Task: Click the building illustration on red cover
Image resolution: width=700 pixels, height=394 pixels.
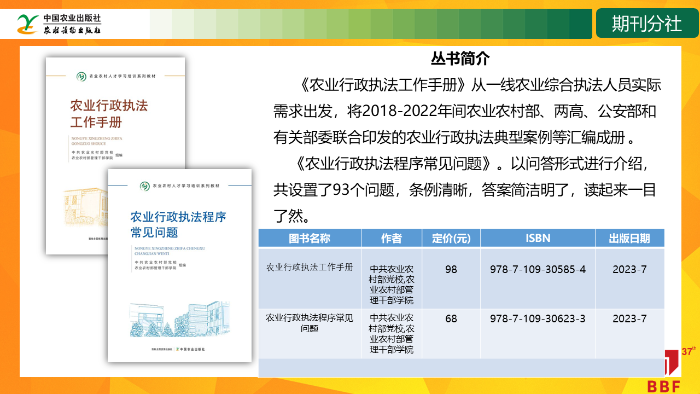Action: pyautogui.click(x=85, y=207)
